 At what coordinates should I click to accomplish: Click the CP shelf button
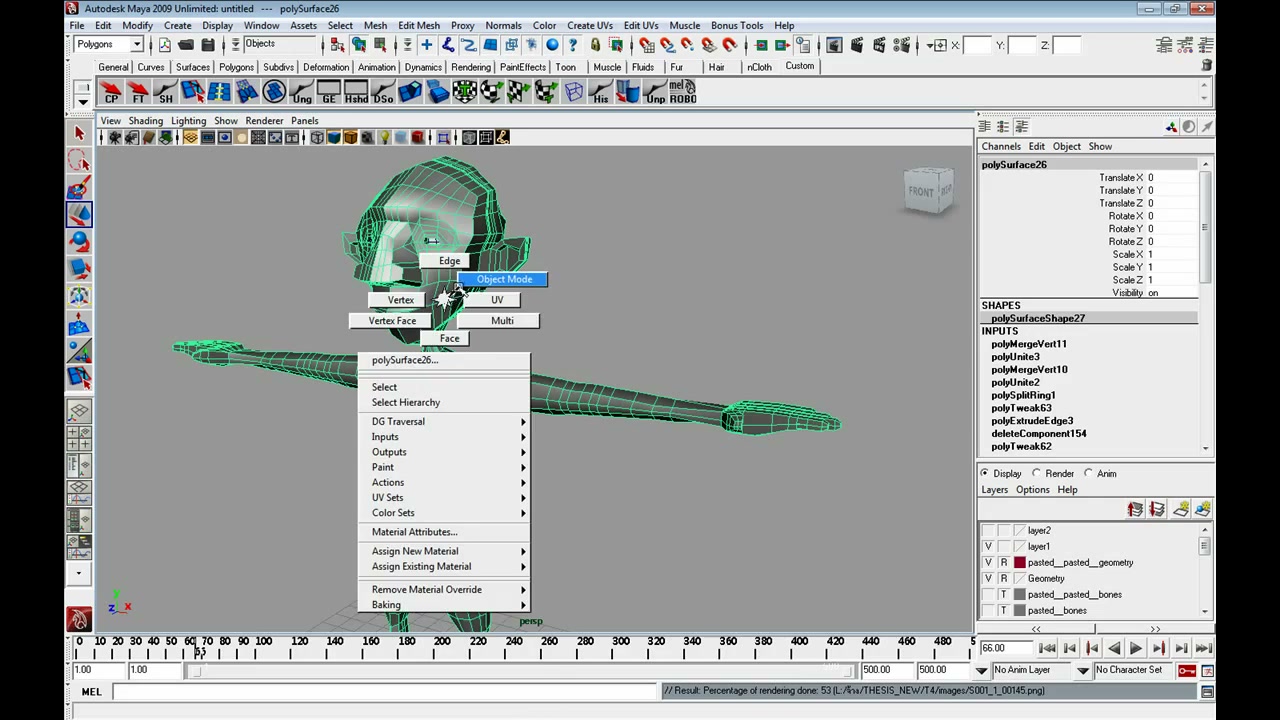(x=111, y=93)
